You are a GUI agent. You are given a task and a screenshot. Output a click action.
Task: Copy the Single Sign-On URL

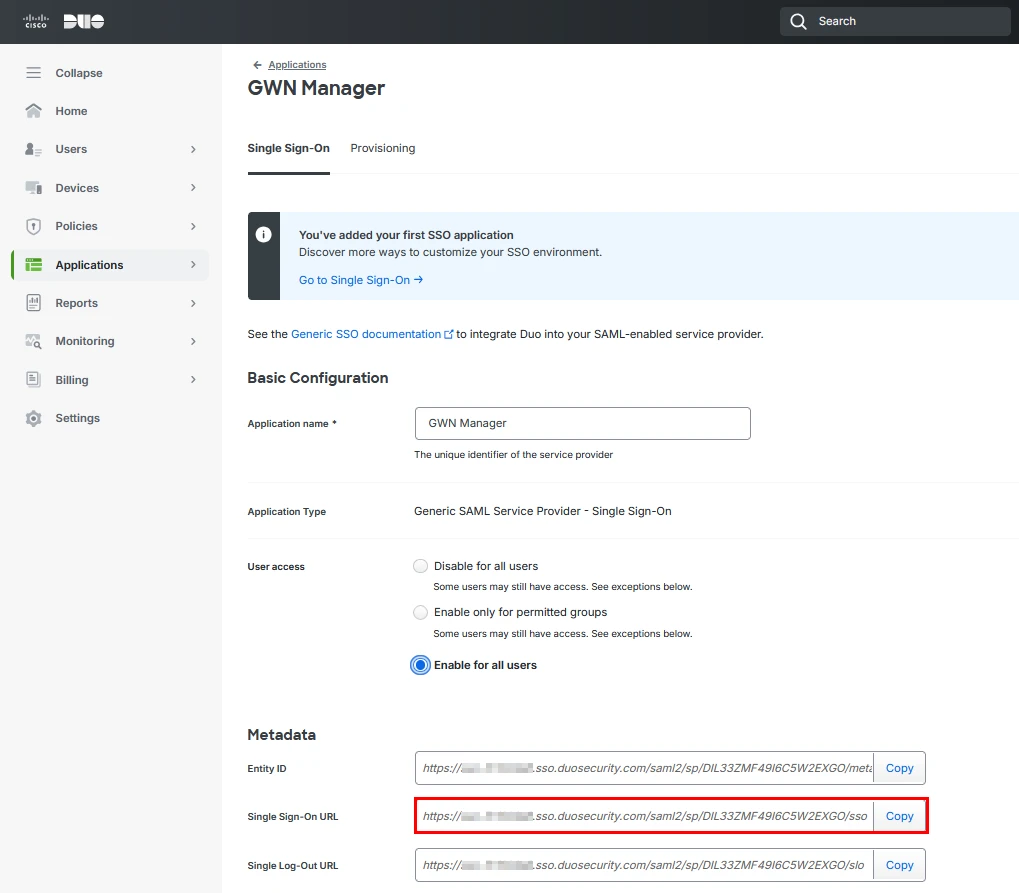click(899, 816)
